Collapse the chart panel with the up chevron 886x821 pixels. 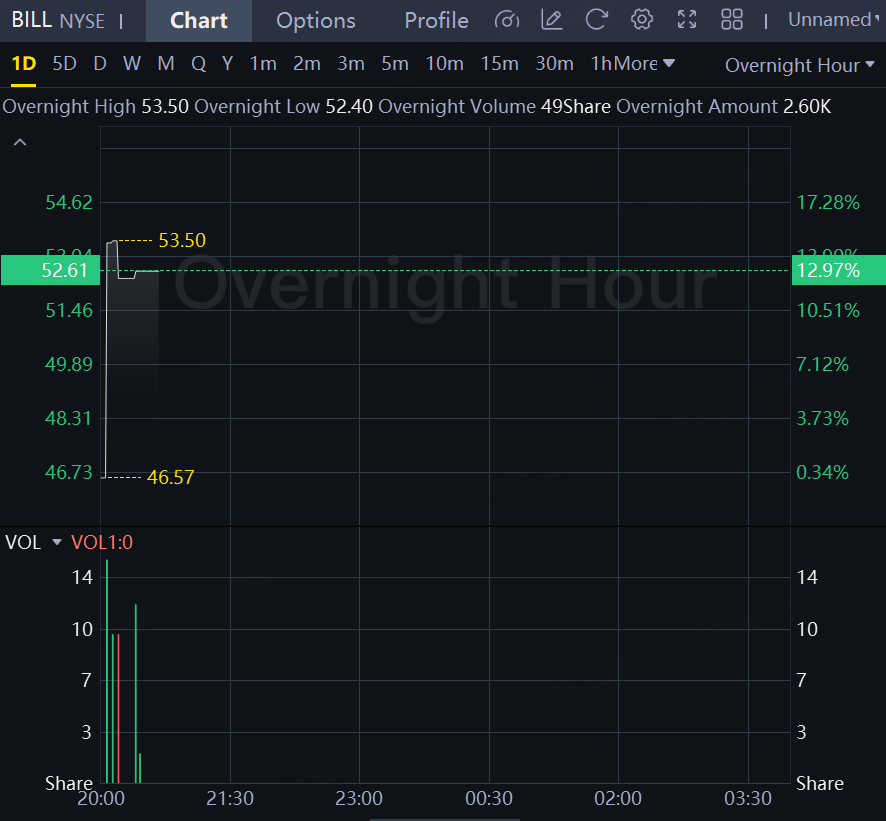pos(20,143)
